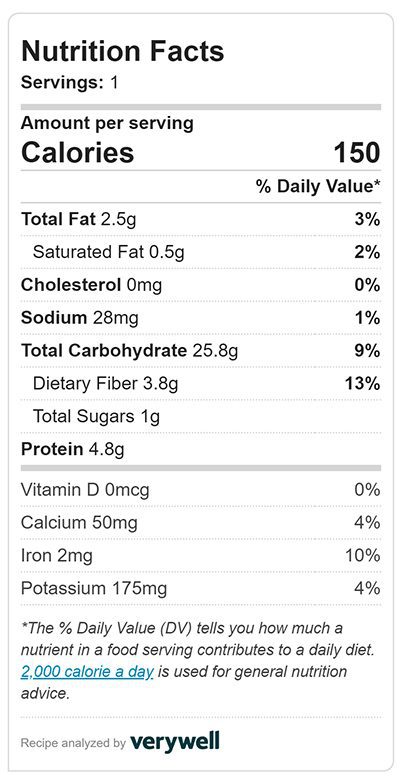This screenshot has width=400, height=777.
Task: Select Total Carbohydrate 25.8g row
Action: (x=201, y=350)
